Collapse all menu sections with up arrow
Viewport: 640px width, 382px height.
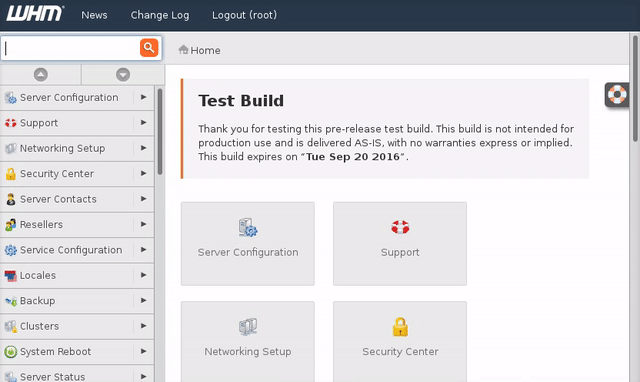pyautogui.click(x=40, y=75)
